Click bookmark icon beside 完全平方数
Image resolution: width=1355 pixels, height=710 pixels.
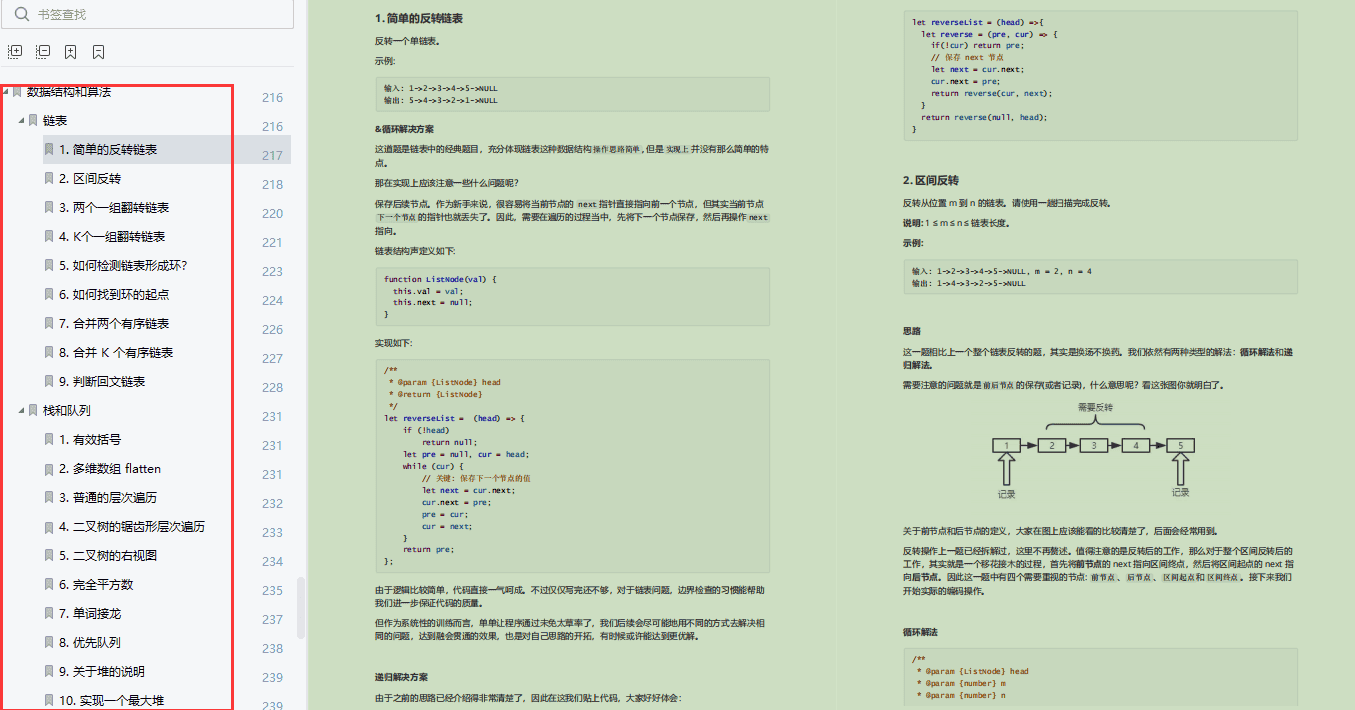point(49,584)
